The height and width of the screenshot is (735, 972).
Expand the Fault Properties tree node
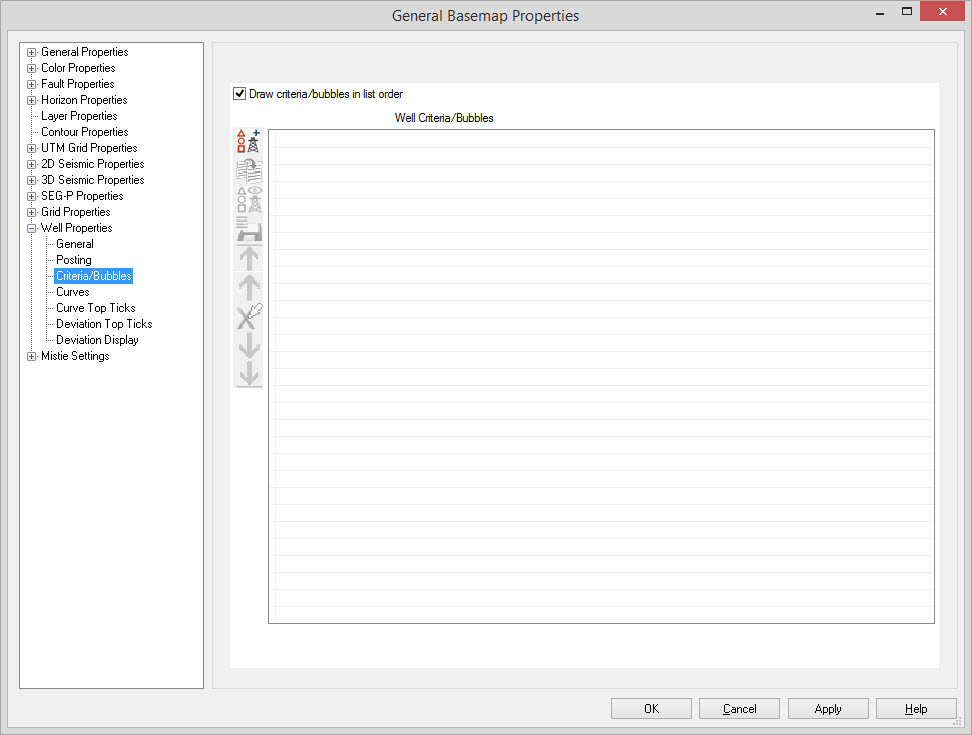tap(32, 84)
